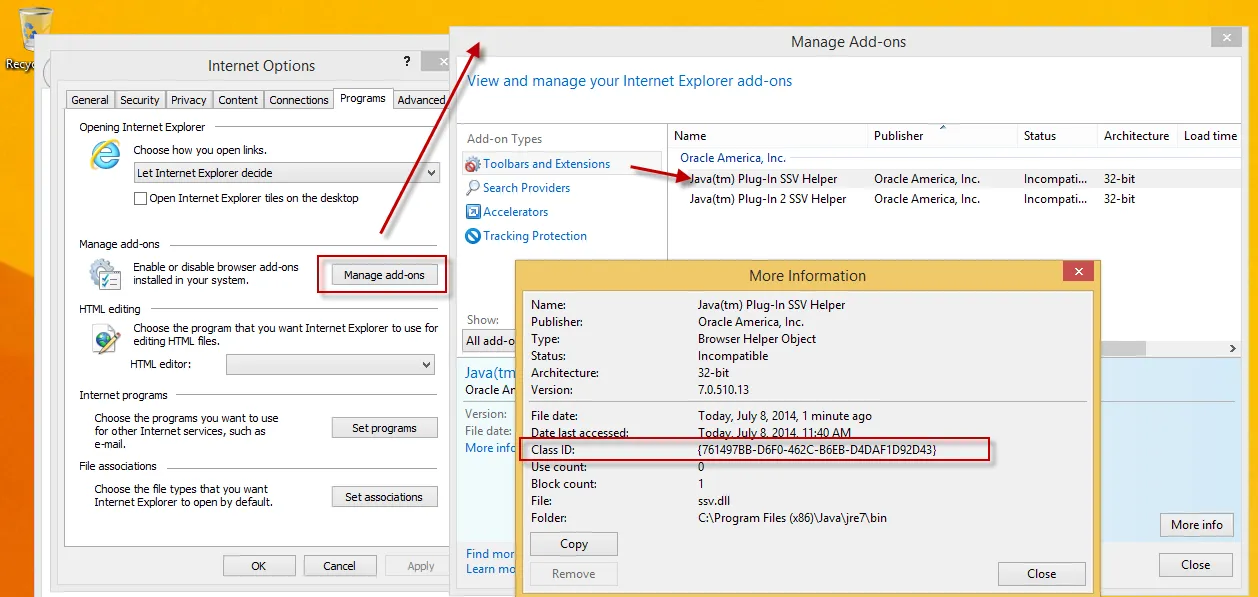
Task: Switch to the Connections tab
Action: point(299,100)
